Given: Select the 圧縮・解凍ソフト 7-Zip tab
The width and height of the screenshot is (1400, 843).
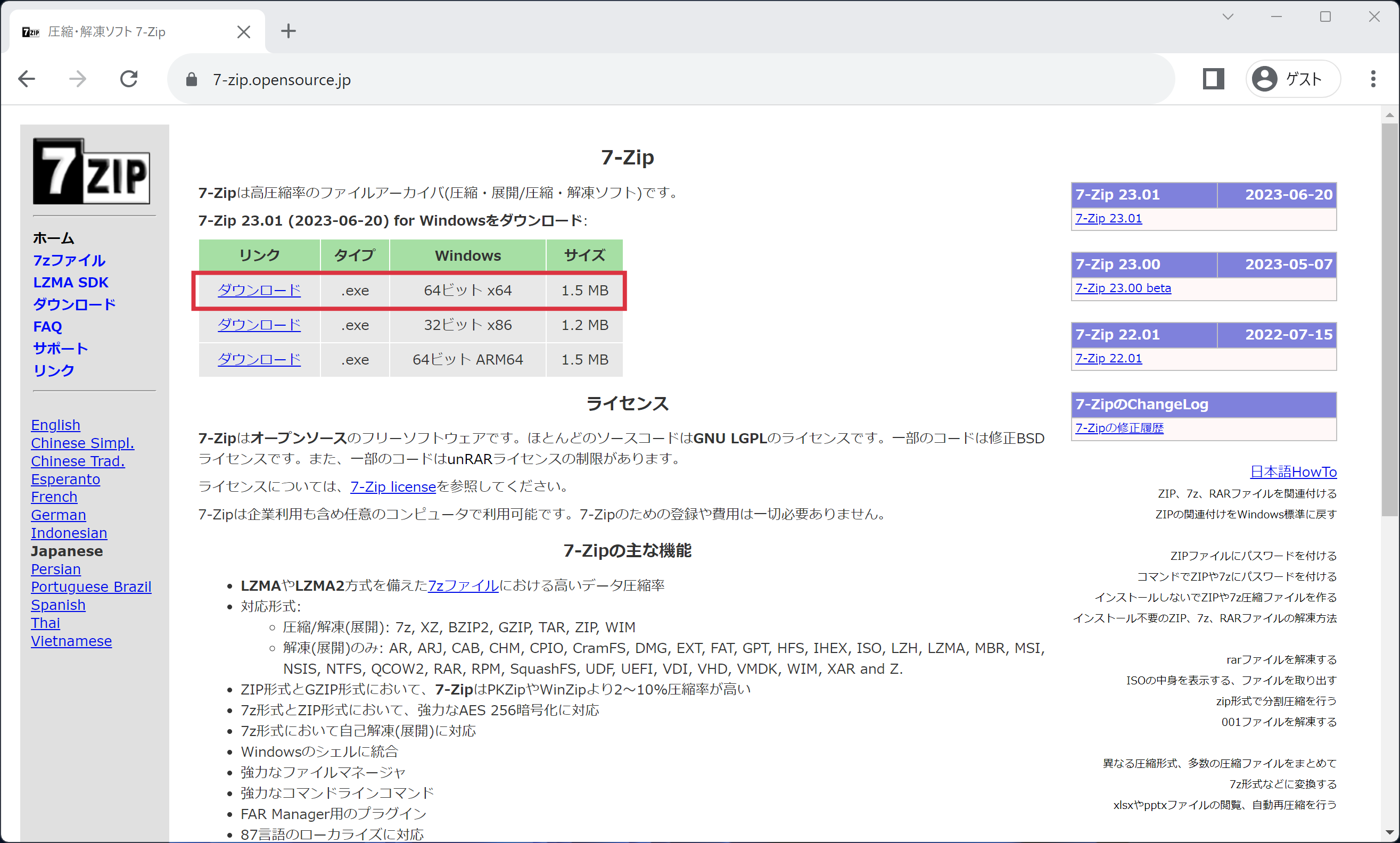Looking at the screenshot, I should pos(136,32).
